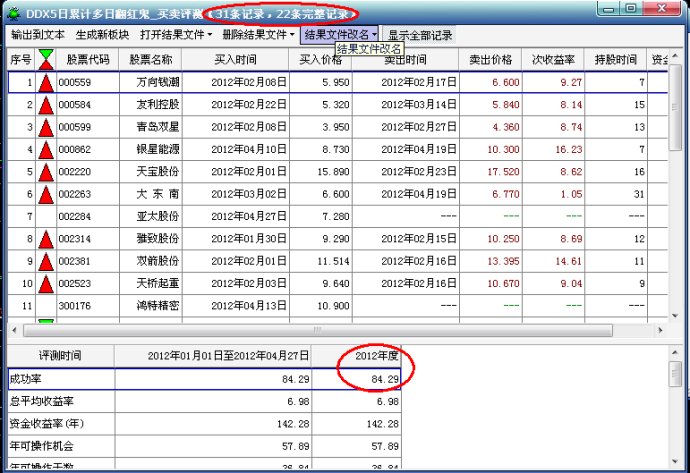Select the 鸿特精密 stock name cell
690x473 pixels.
click(150, 306)
